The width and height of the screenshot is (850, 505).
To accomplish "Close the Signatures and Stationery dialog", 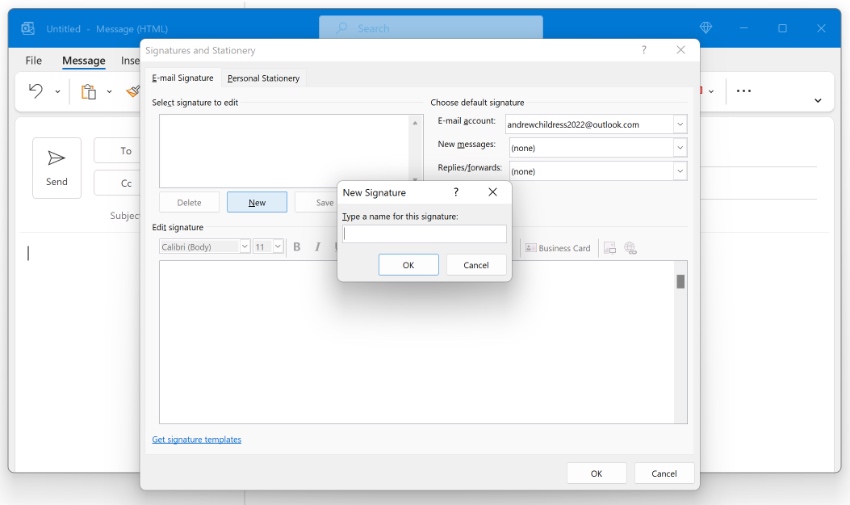I will [680, 50].
